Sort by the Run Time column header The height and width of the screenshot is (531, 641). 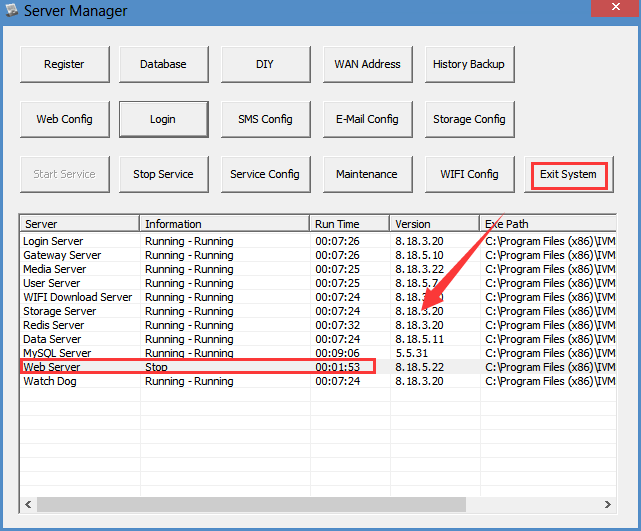[x=350, y=224]
